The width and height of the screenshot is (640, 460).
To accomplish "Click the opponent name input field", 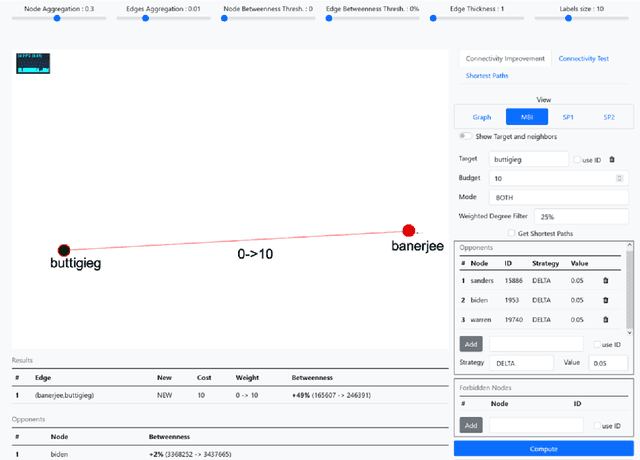I will (536, 344).
